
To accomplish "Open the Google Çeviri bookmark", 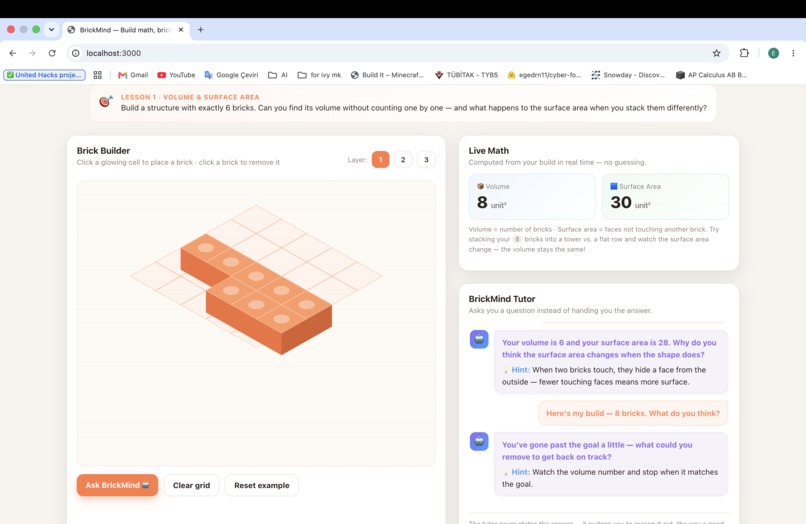I will (231, 75).
